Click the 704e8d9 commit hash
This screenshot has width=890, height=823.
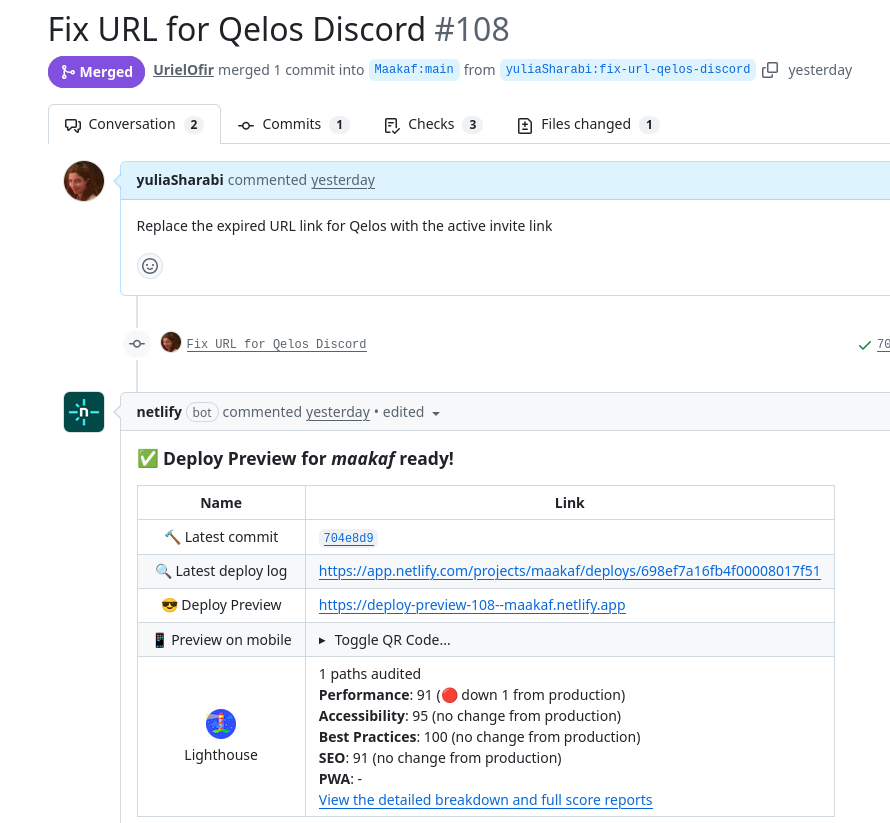coord(347,538)
